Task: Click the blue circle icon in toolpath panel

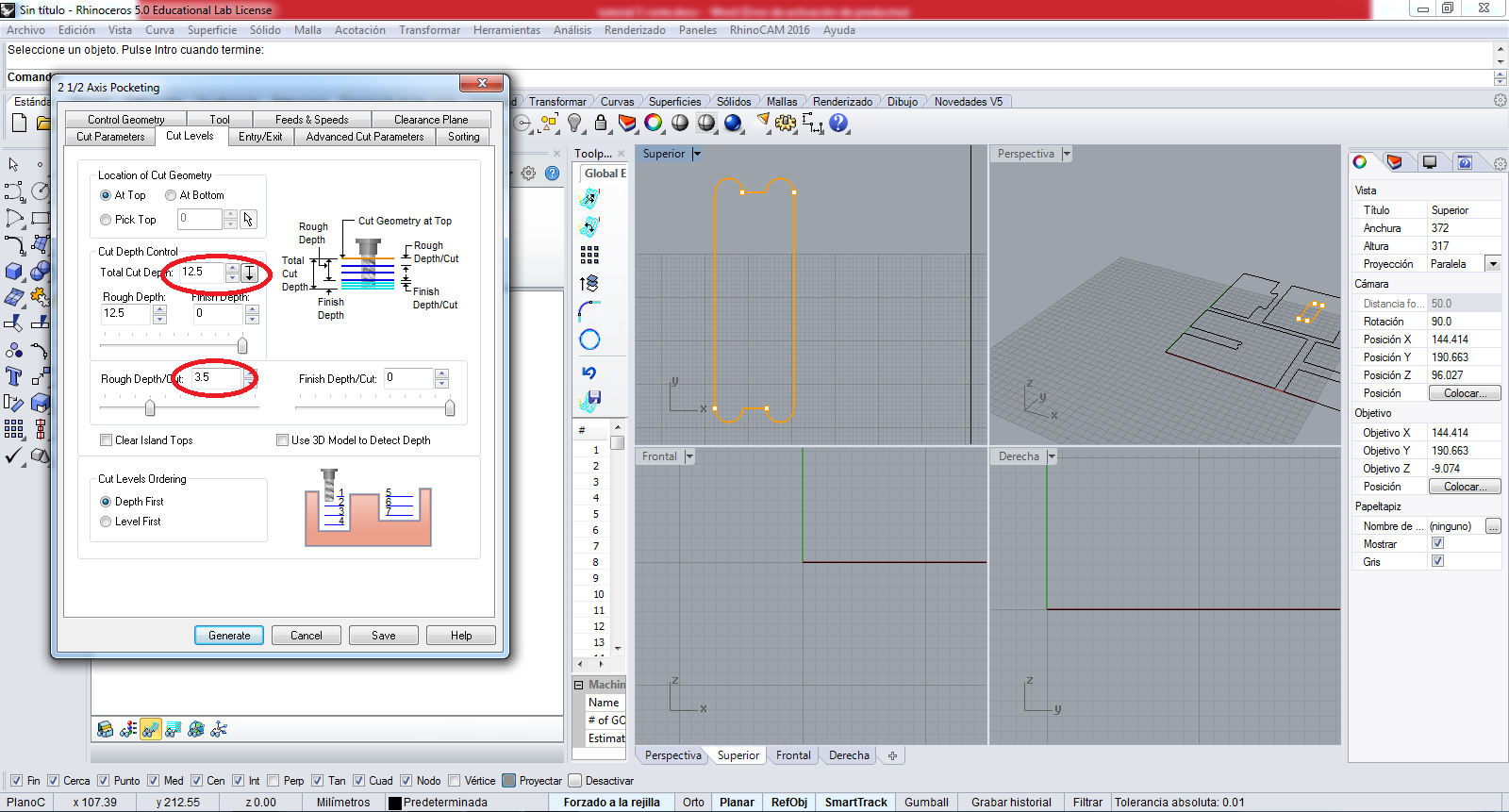Action: [589, 340]
